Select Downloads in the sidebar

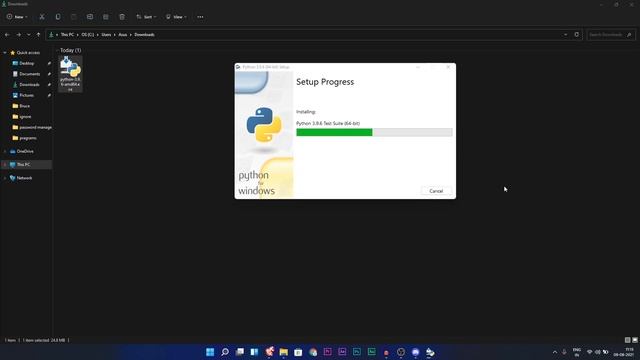(29, 84)
